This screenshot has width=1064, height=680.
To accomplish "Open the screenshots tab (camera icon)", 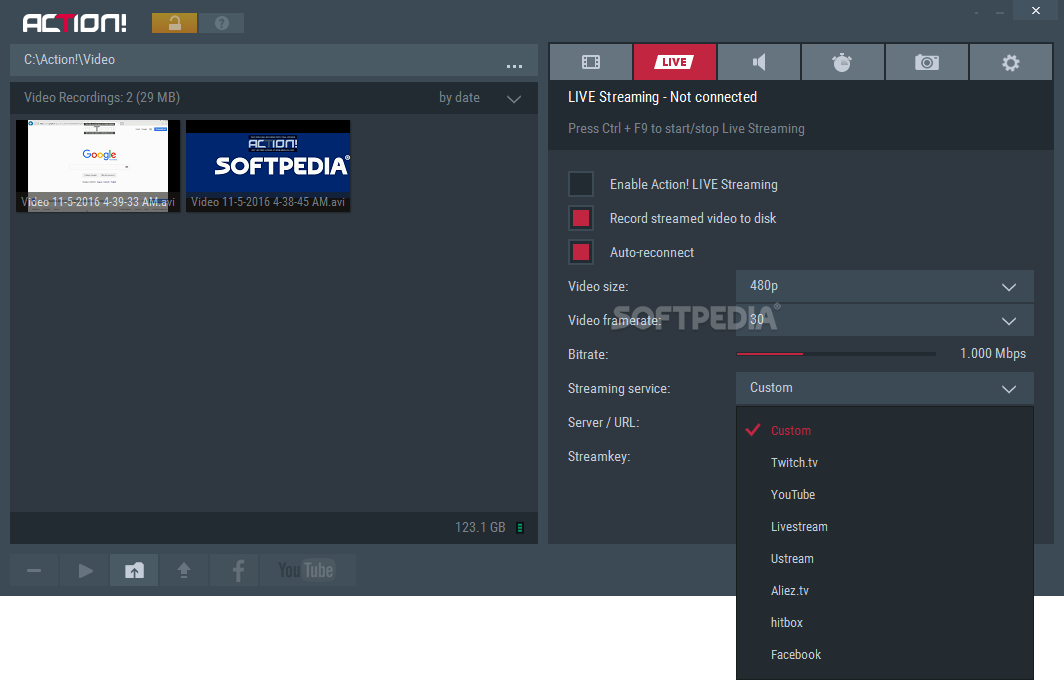I will pos(927,62).
